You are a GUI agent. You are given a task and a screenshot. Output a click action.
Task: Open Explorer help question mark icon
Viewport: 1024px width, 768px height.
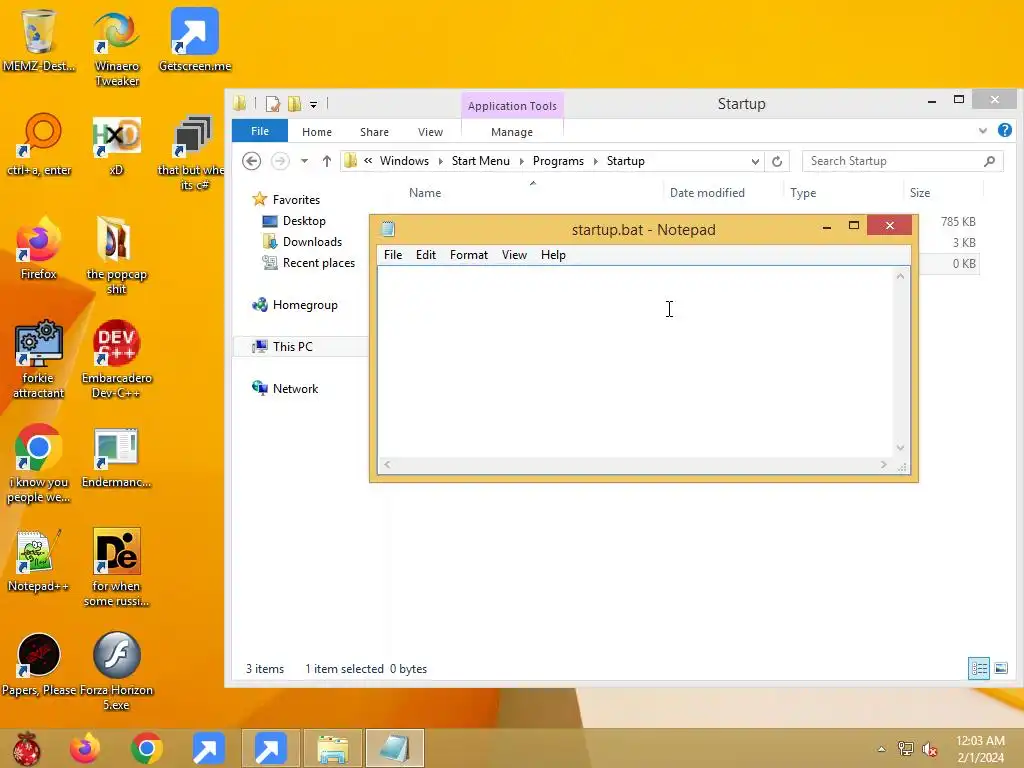(x=1004, y=131)
